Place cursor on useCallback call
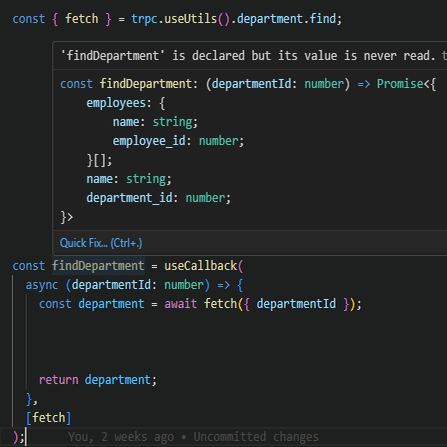This screenshot has height=447, width=447. (x=201, y=266)
